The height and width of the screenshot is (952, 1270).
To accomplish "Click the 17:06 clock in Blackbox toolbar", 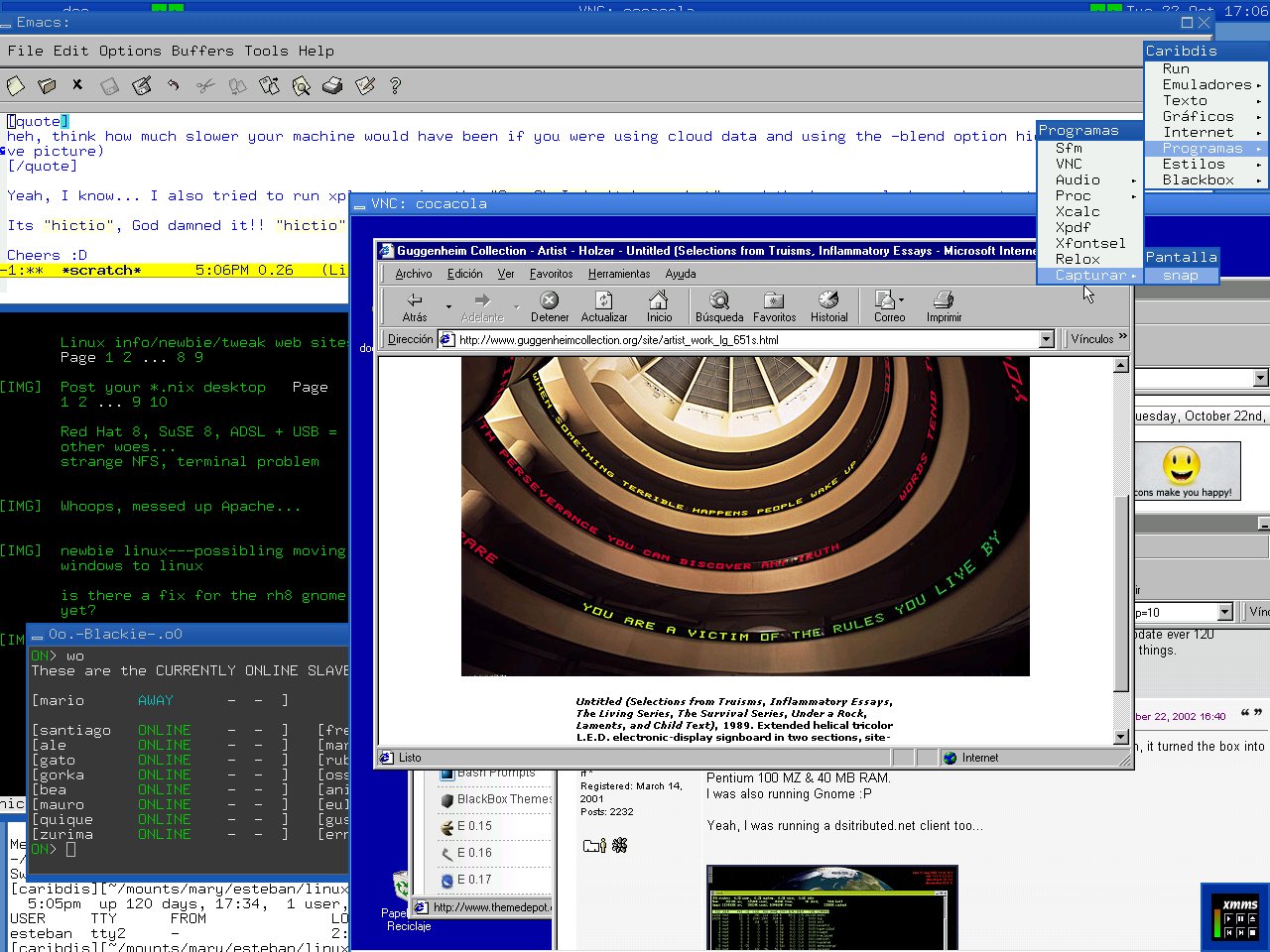I will click(1245, 11).
